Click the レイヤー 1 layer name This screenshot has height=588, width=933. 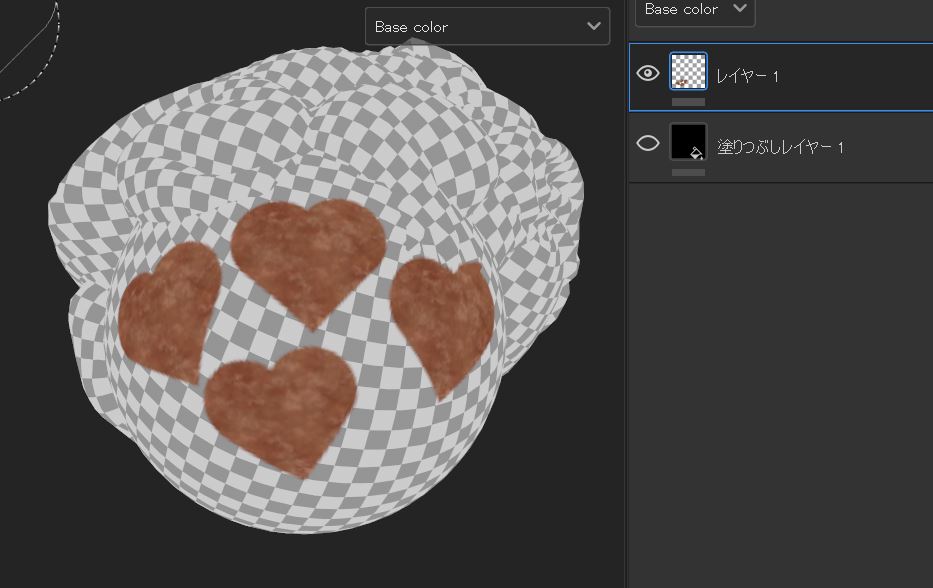(x=747, y=76)
